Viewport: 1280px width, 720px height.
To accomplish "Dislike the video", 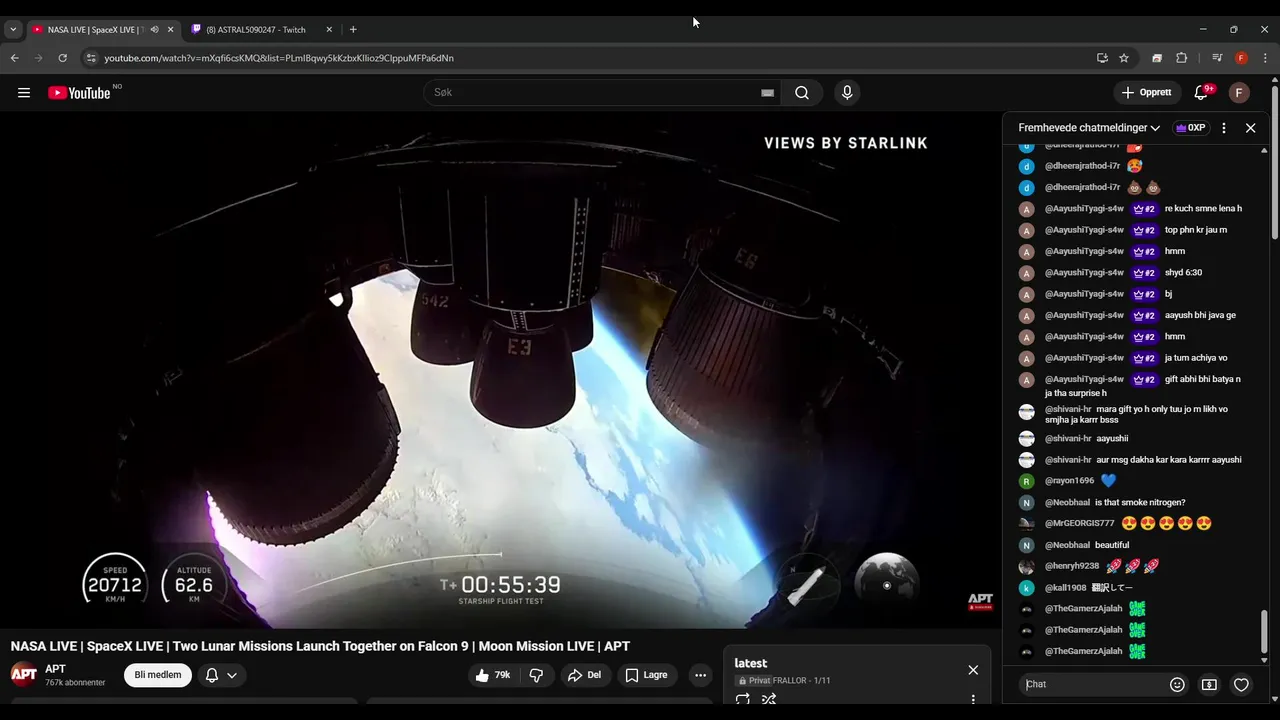I will pyautogui.click(x=536, y=675).
